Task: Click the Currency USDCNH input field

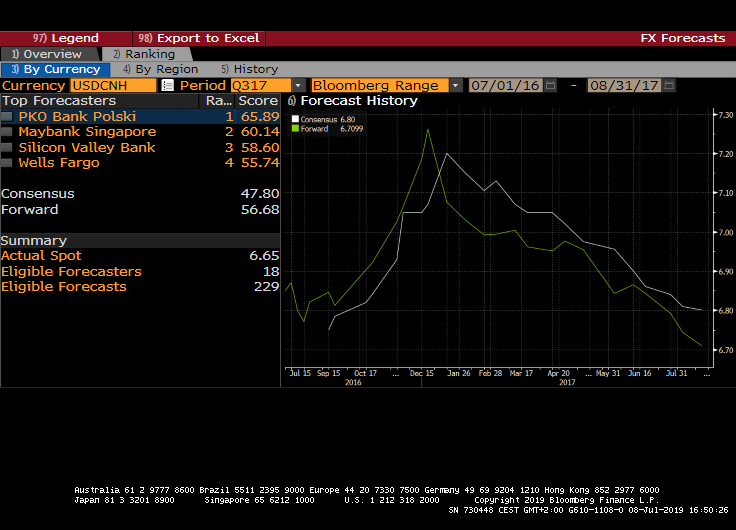Action: point(112,86)
